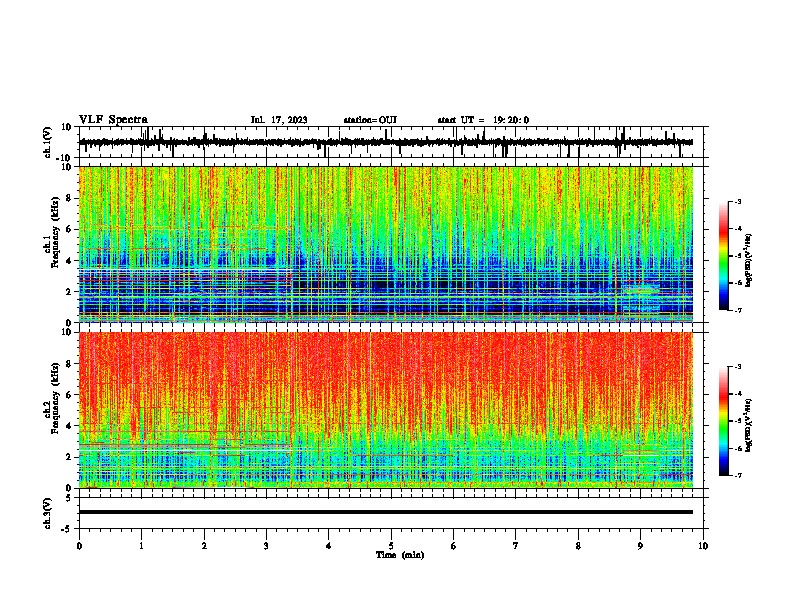Click the -3 label on ch.2 colorbar

[738, 367]
